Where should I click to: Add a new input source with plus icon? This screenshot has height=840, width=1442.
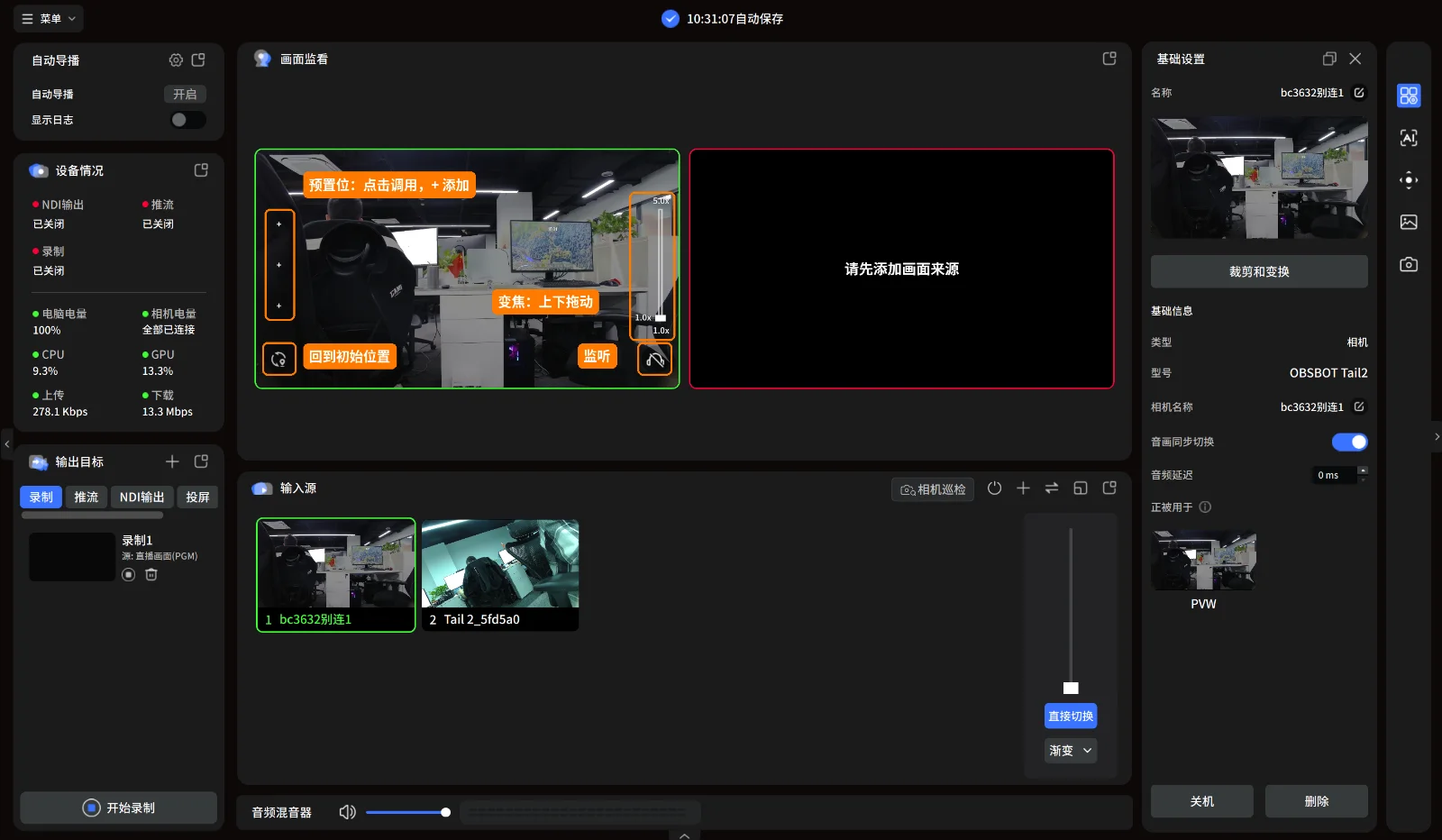point(1023,488)
